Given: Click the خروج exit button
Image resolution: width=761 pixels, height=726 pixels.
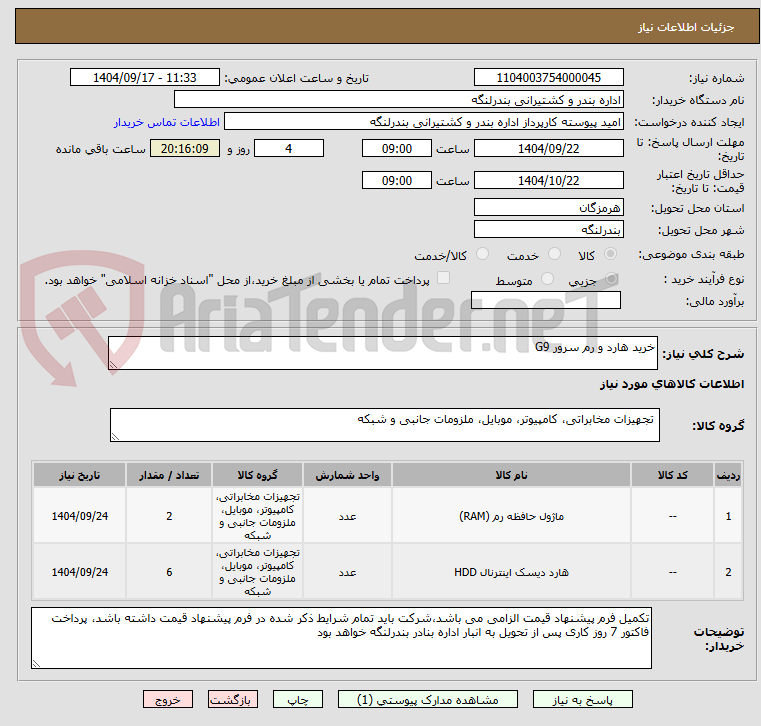Looking at the screenshot, I should point(167,699).
